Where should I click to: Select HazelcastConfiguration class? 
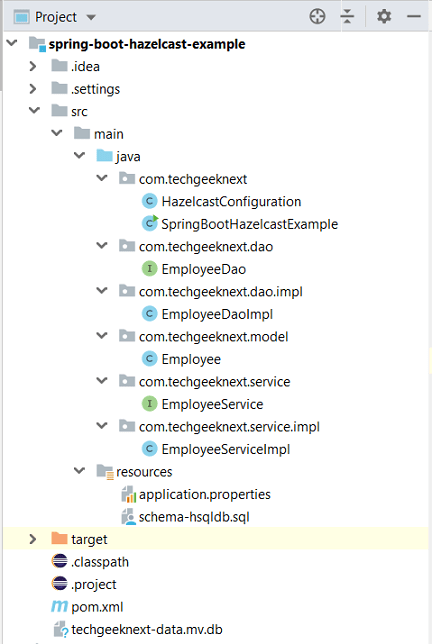(231, 201)
